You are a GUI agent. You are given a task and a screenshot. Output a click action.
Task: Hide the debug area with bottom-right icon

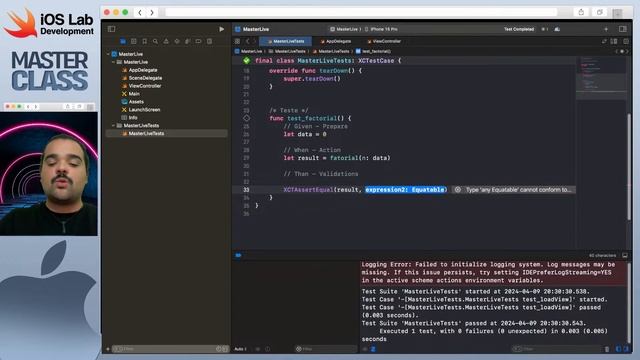pos(625,256)
